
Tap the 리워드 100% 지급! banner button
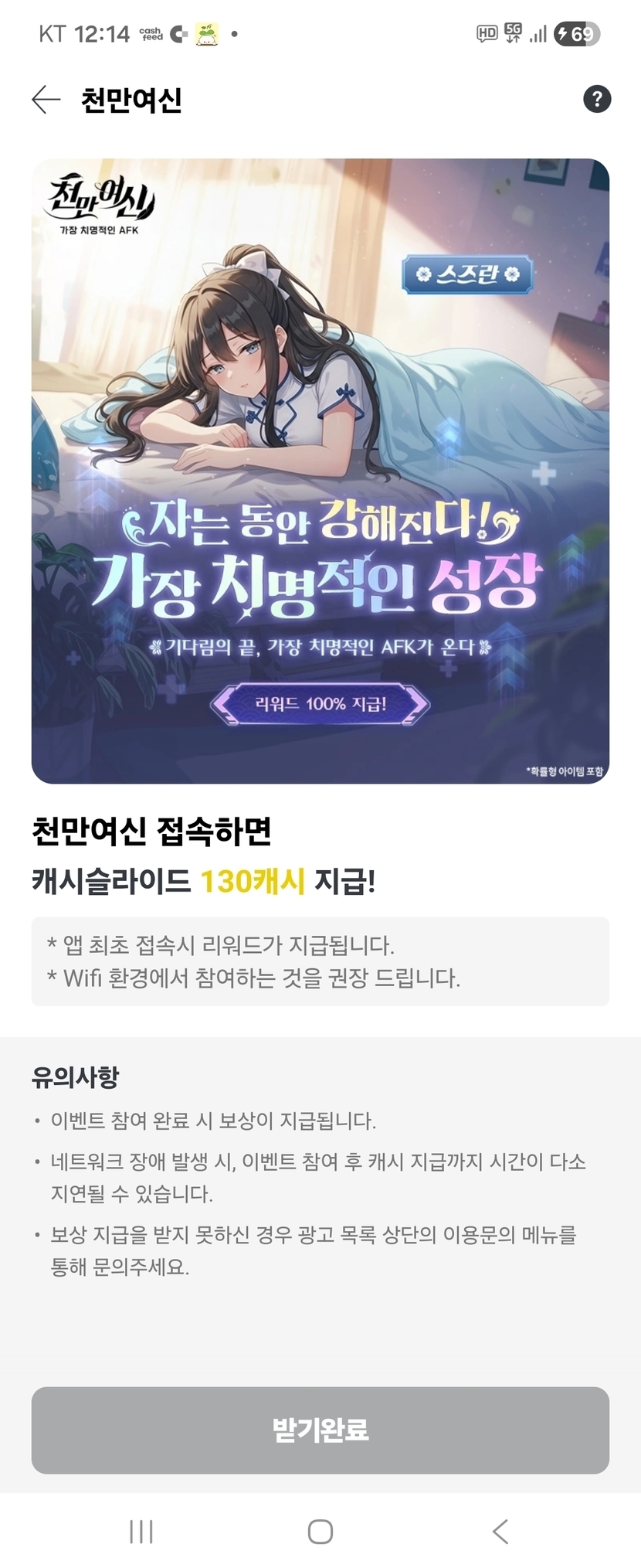(x=320, y=703)
